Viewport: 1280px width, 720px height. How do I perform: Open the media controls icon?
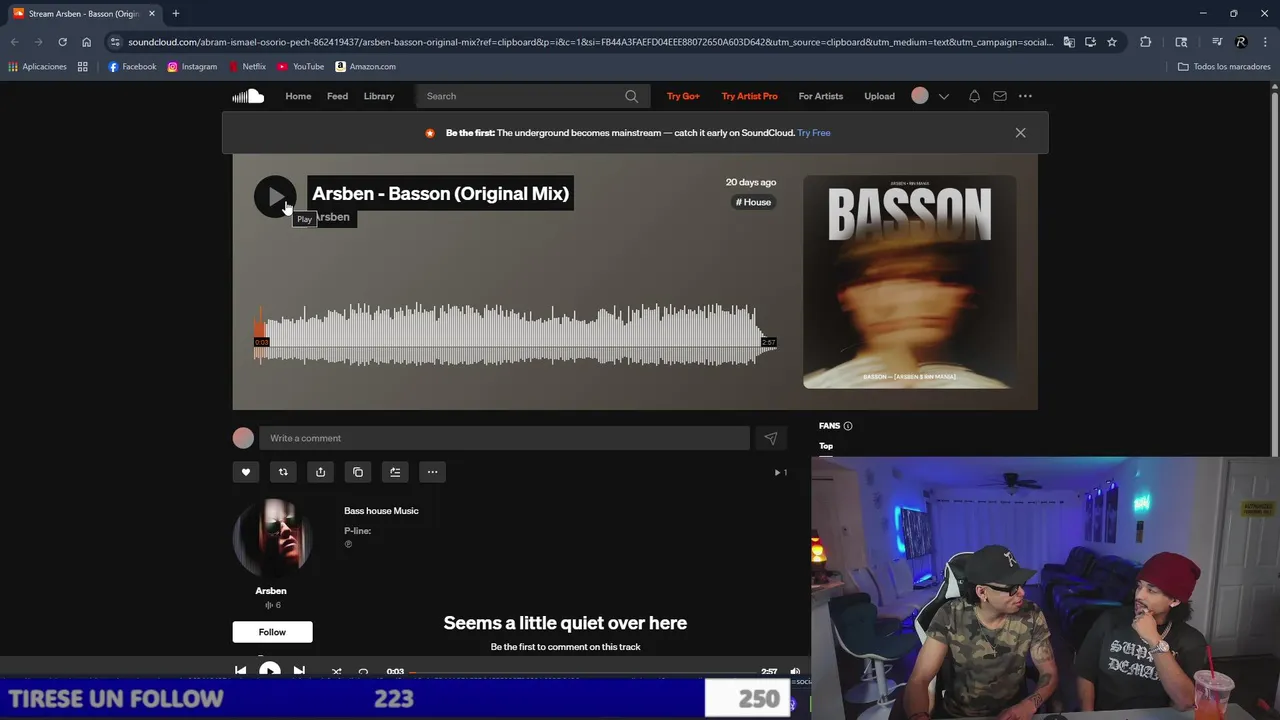1216,42
